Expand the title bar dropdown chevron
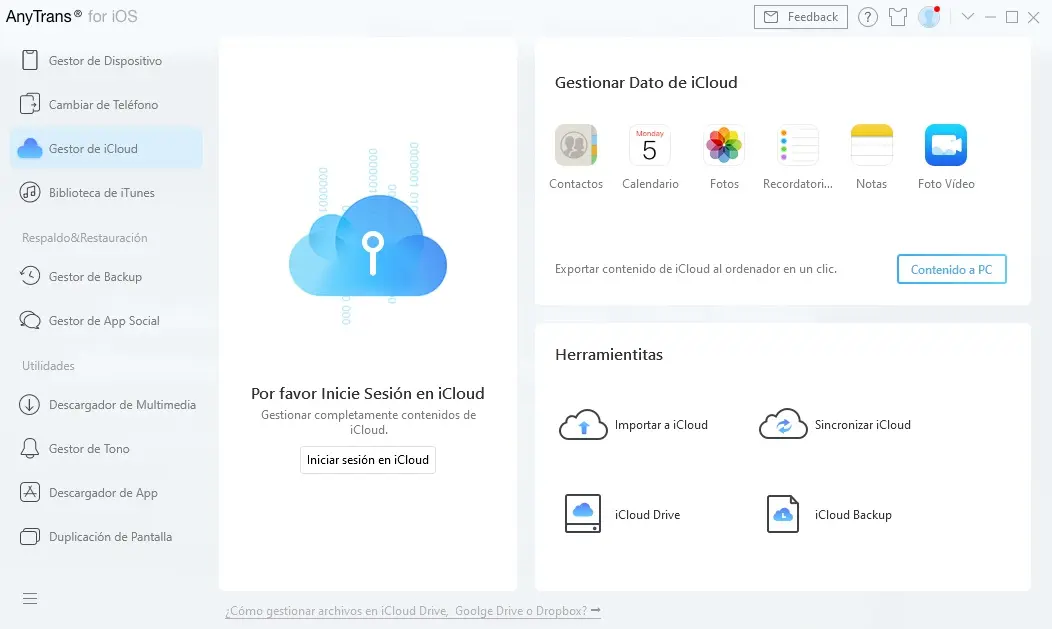 click(x=967, y=16)
